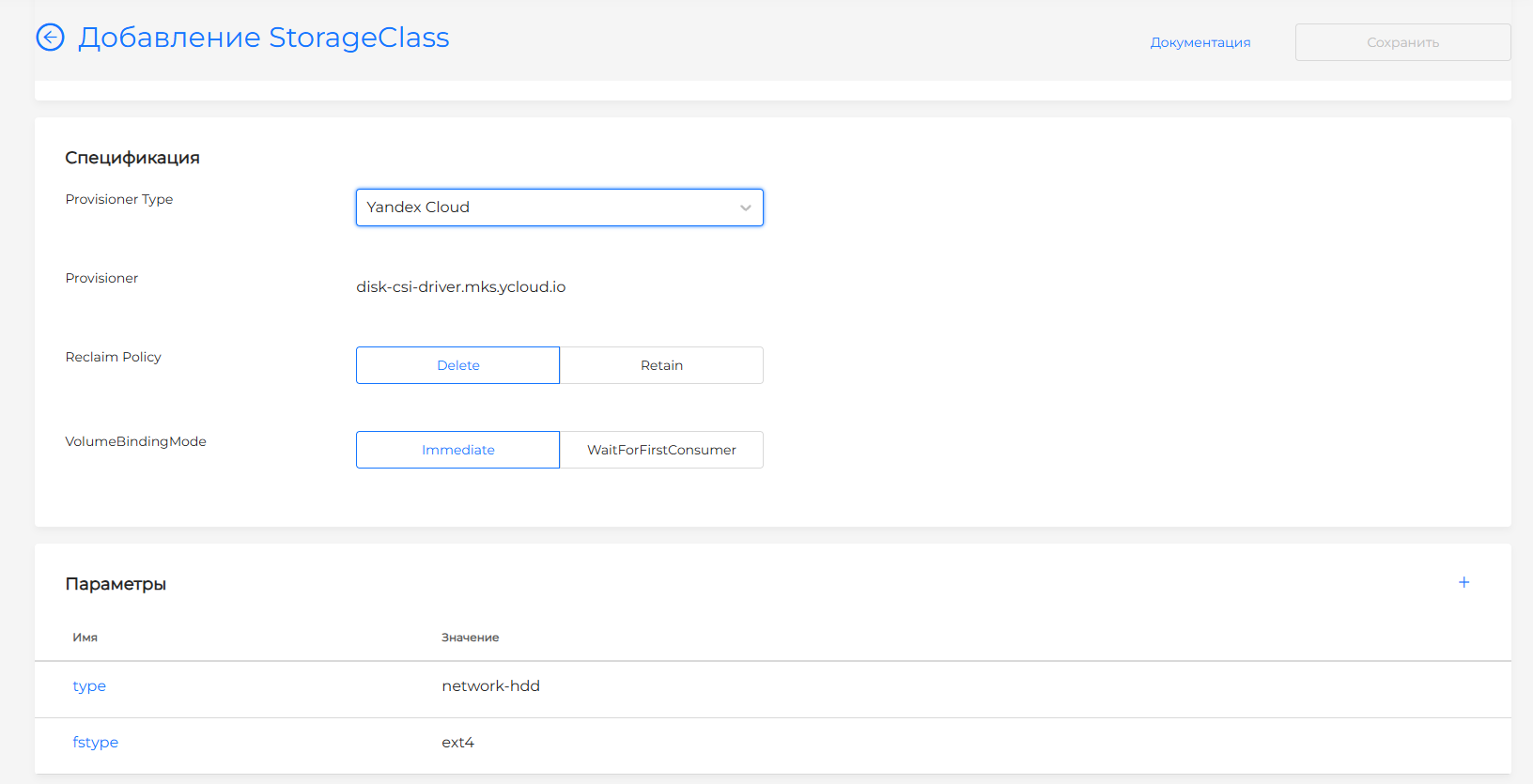
Task: Click the Спецификация section heading
Action: click(x=132, y=158)
